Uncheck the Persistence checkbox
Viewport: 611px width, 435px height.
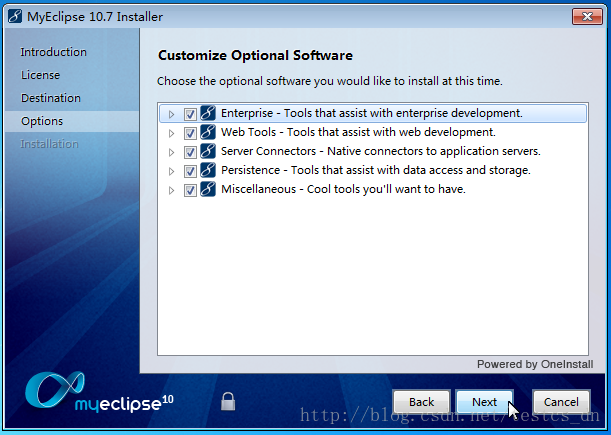coord(190,171)
